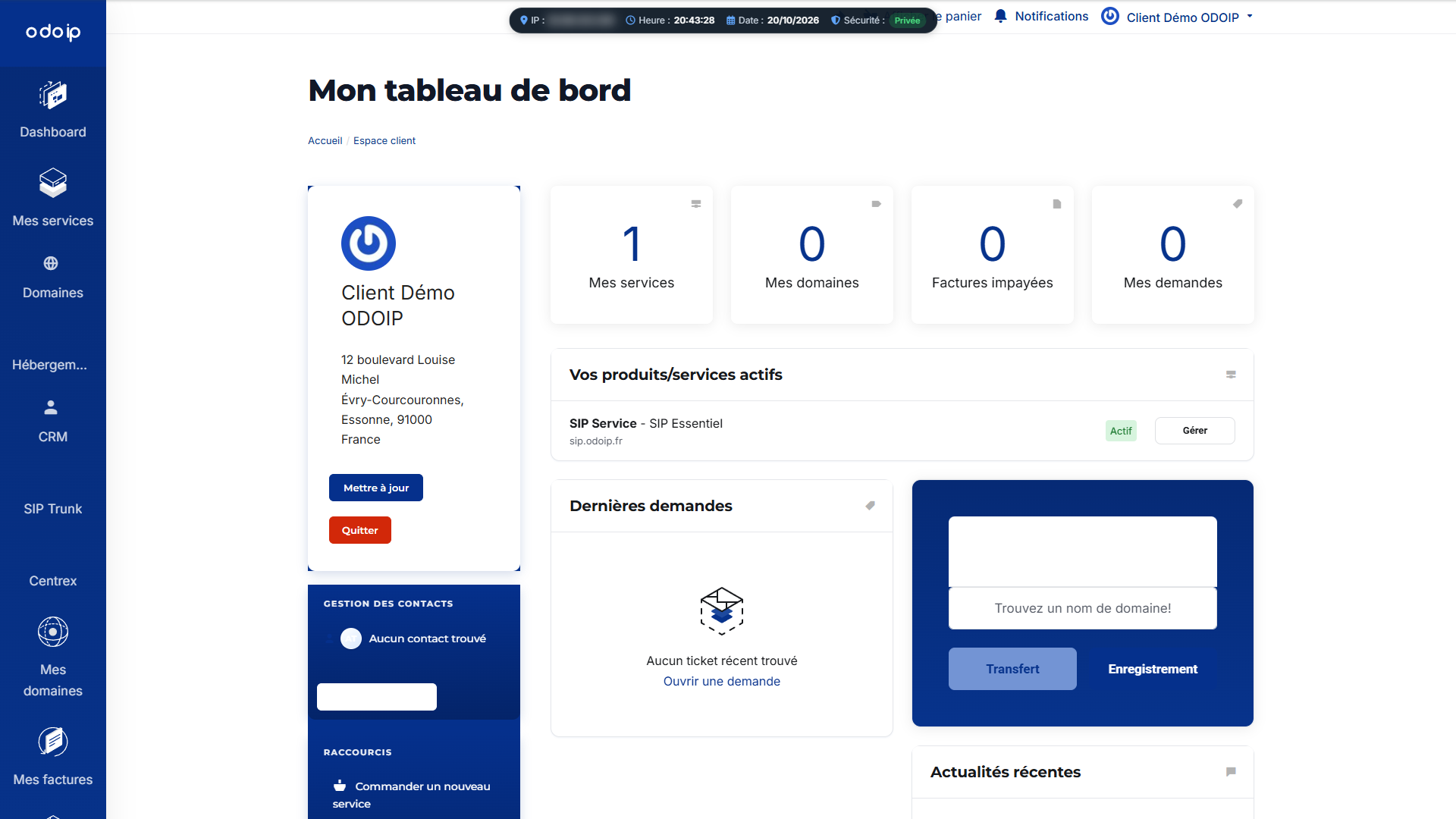Viewport: 1456px width, 819px height.
Task: Open the Factures impayées counter card
Action: pyautogui.click(x=993, y=255)
